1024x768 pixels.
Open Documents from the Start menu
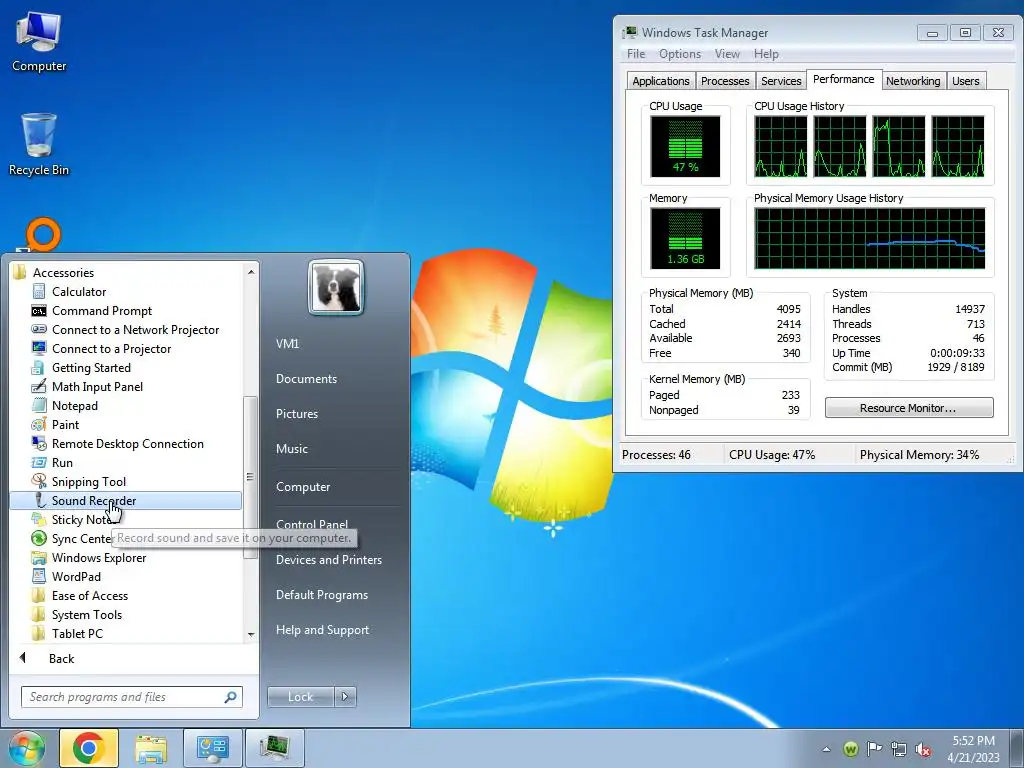306,379
